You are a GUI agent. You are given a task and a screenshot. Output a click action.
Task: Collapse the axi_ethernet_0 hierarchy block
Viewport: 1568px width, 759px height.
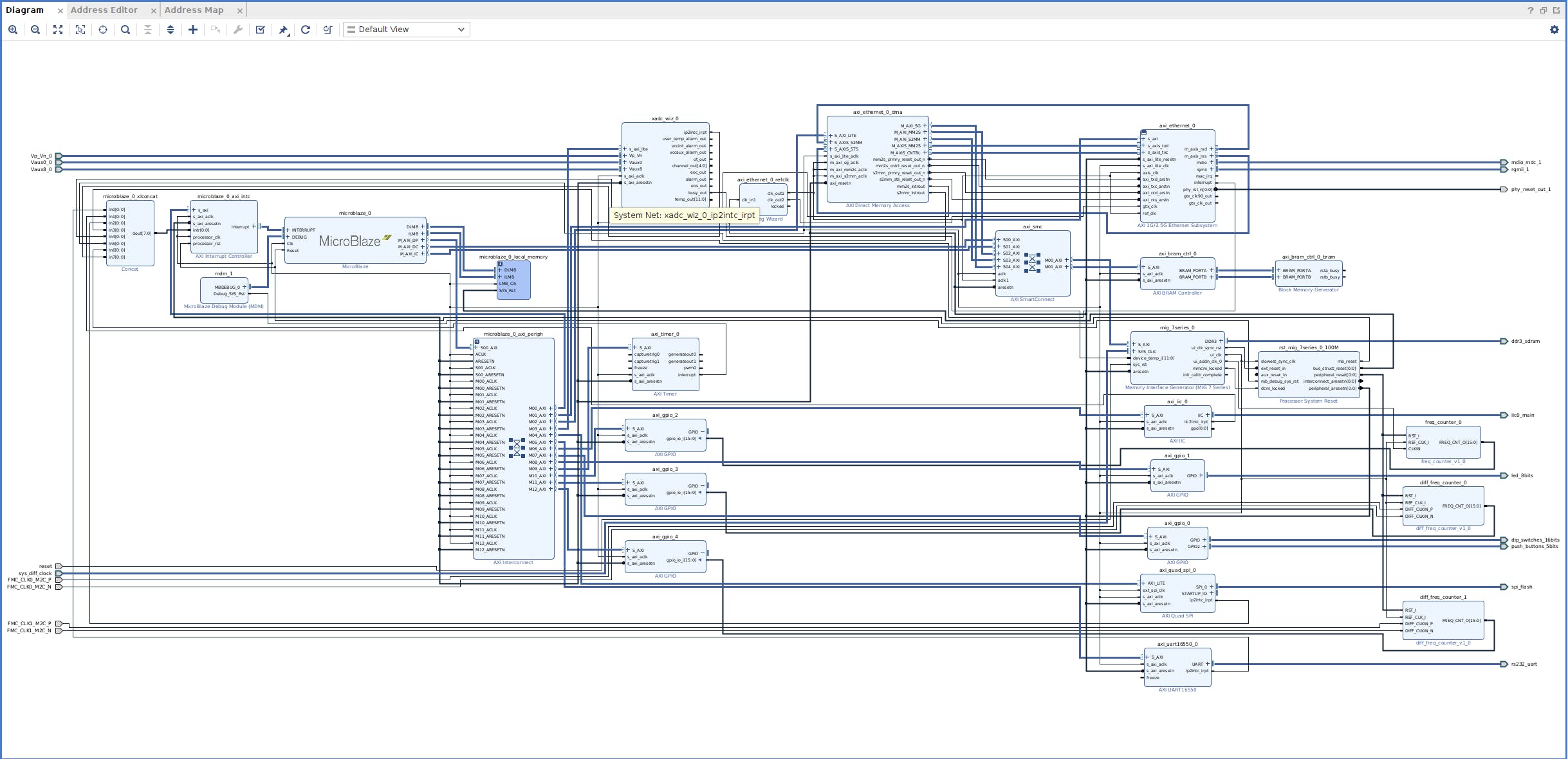(x=1143, y=133)
